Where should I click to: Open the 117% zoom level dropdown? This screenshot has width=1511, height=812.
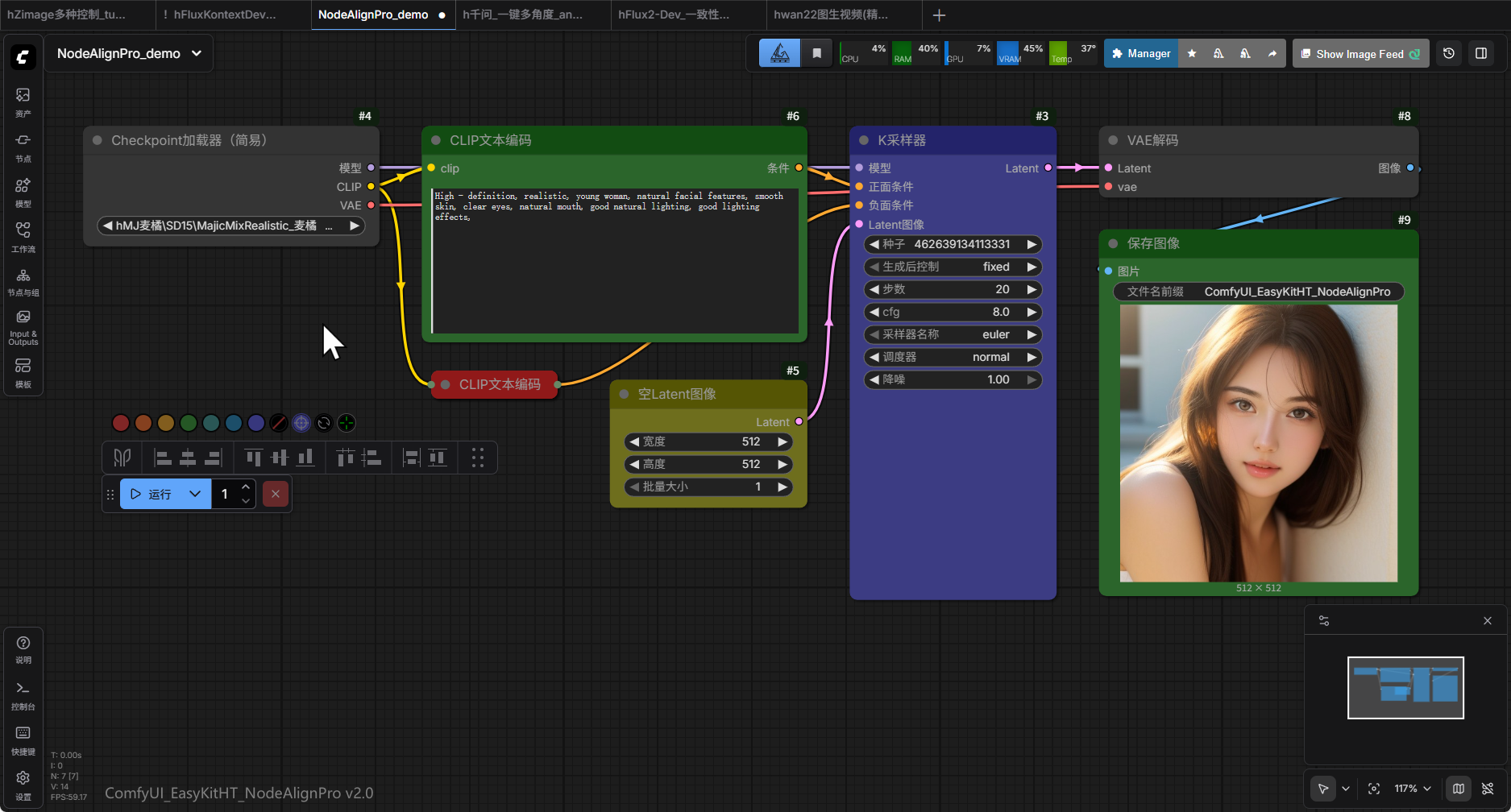coord(1413,789)
